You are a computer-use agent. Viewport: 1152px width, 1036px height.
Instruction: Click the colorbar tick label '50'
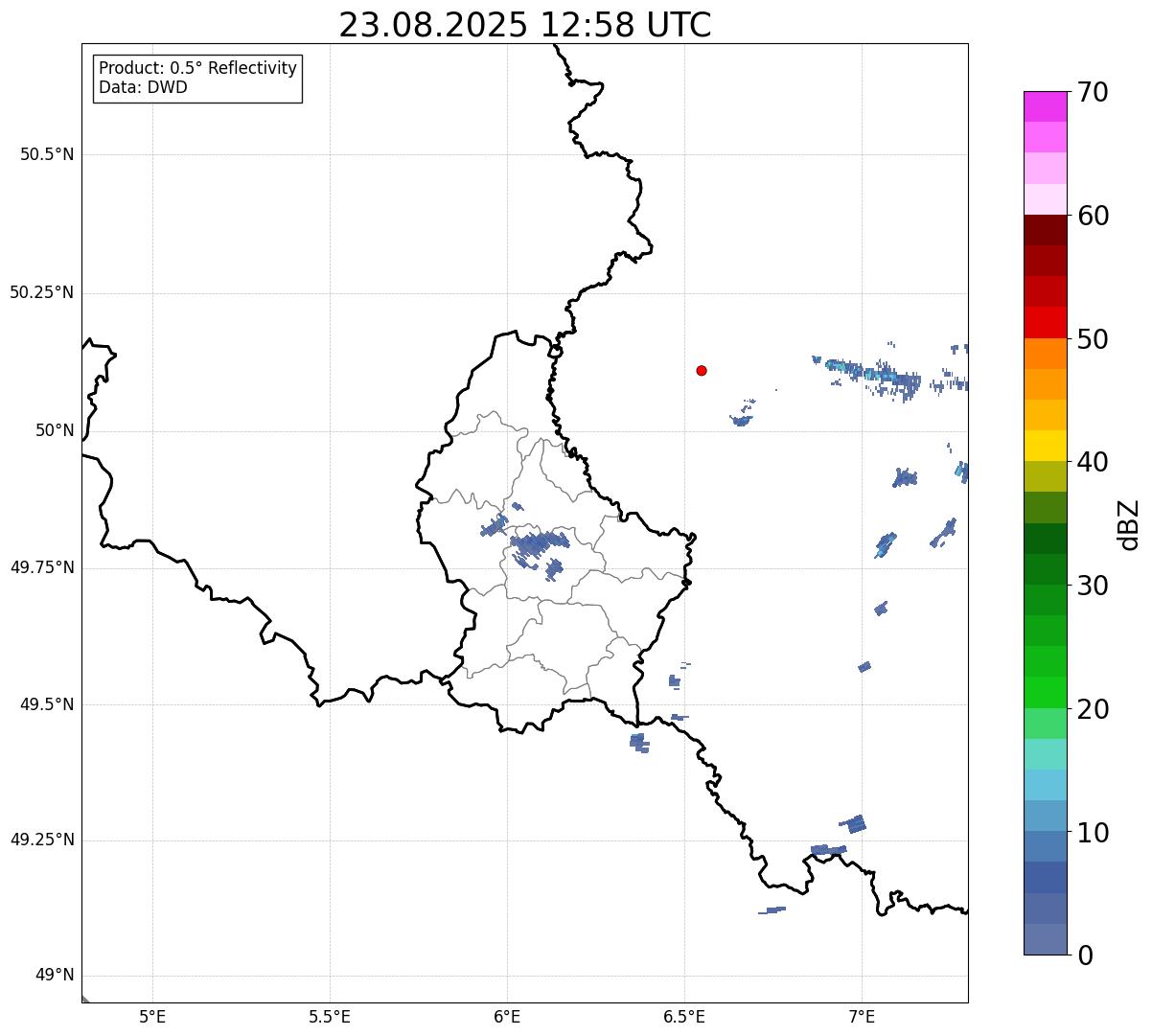pos(1093,339)
